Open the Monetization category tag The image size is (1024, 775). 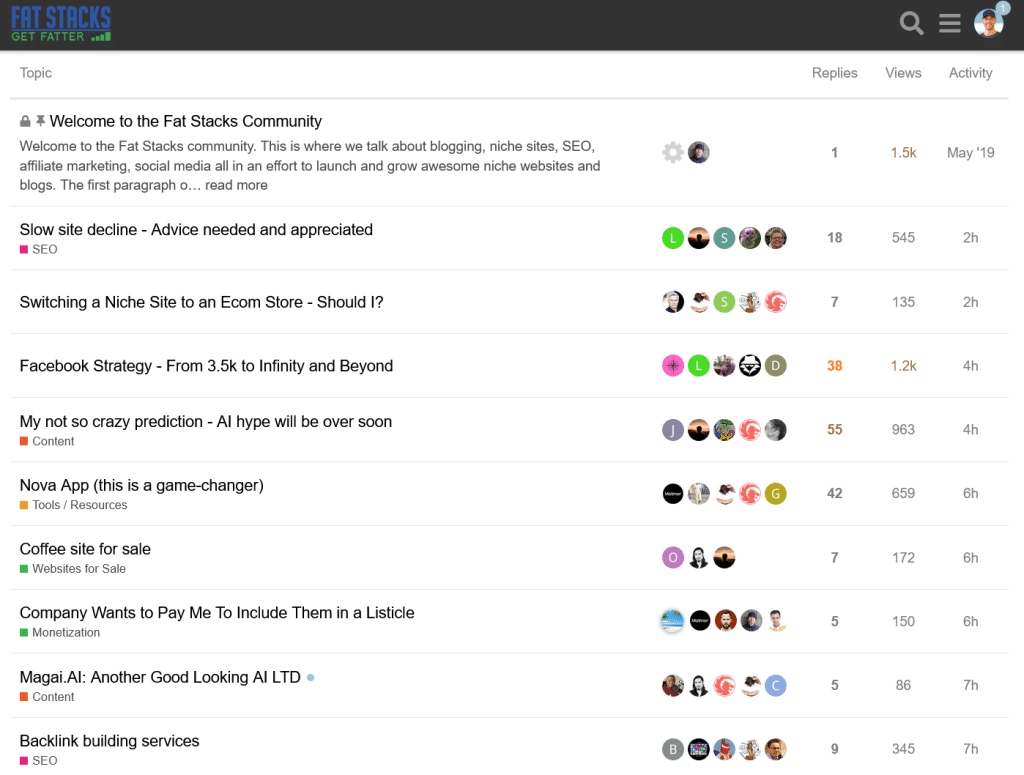pyautogui.click(x=66, y=633)
